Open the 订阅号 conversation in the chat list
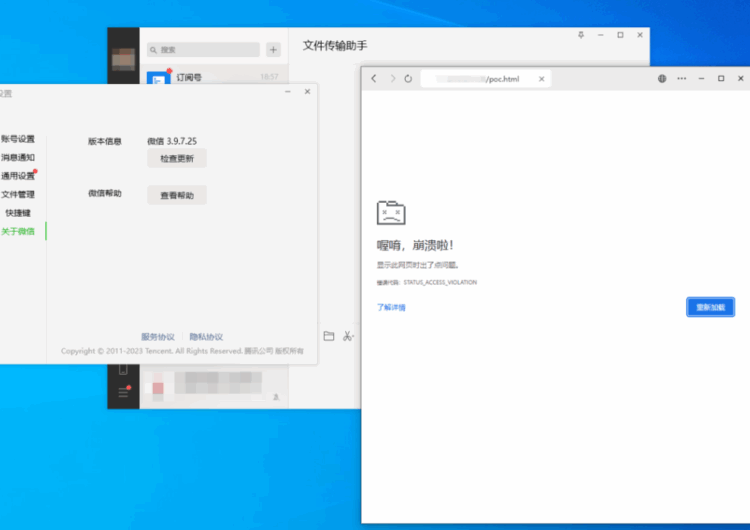 [214, 77]
